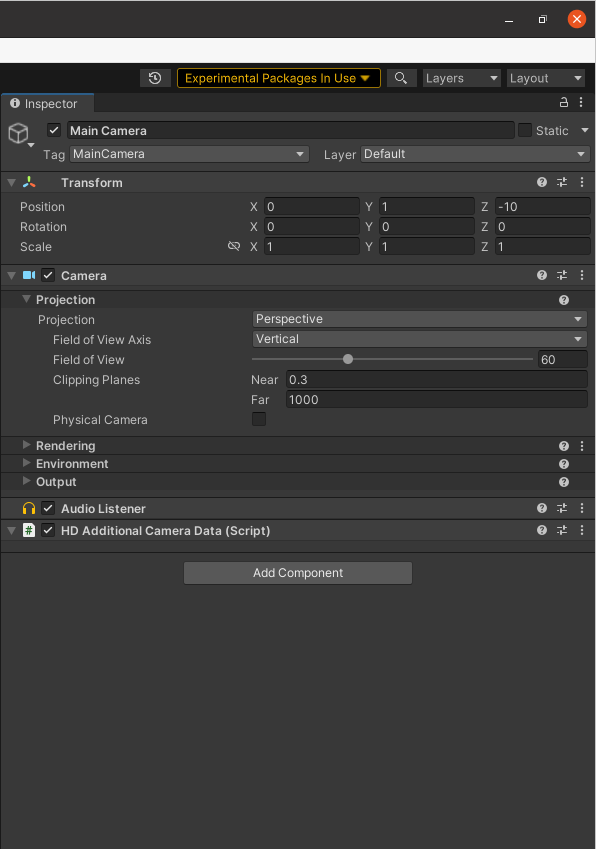Open HD Additional Camera Data kebab menu

pos(582,530)
